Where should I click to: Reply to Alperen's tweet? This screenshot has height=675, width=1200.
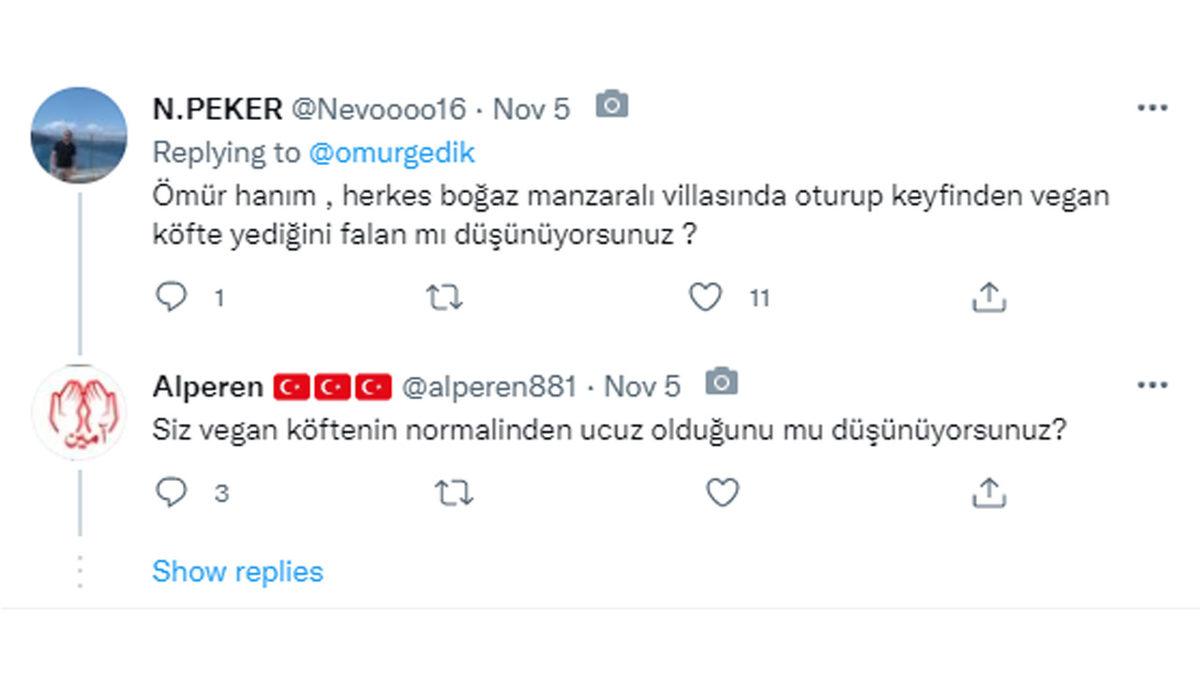(172, 491)
